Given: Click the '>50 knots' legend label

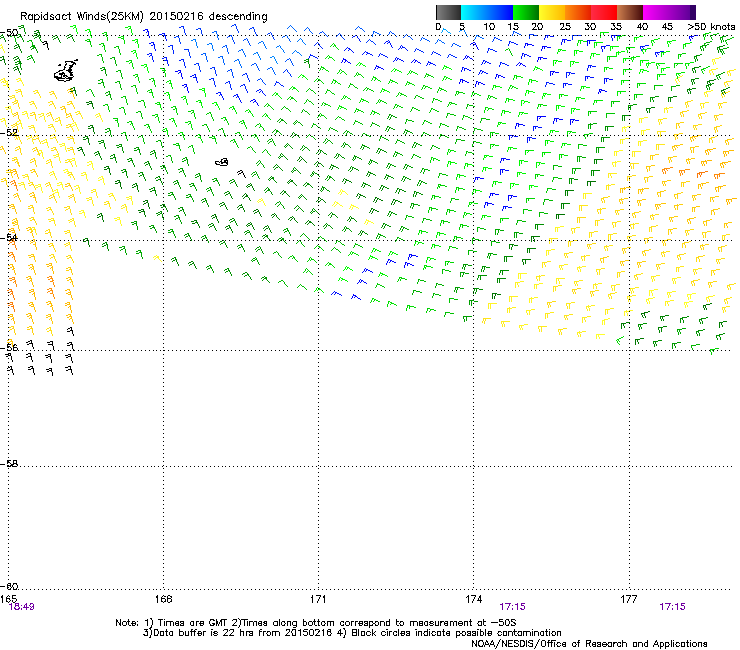Looking at the screenshot, I should pos(711,26).
